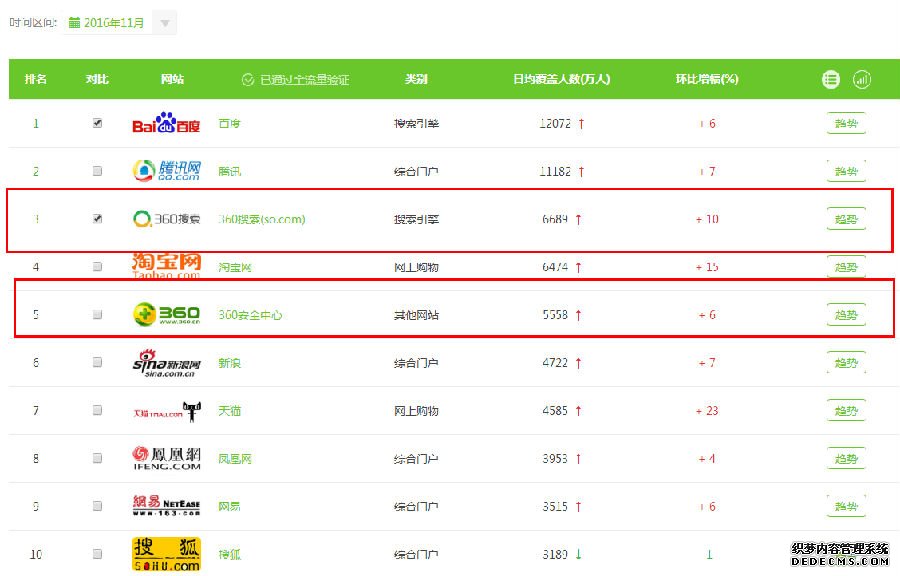
Task: Switch to the list view icon in header
Action: tap(831, 79)
